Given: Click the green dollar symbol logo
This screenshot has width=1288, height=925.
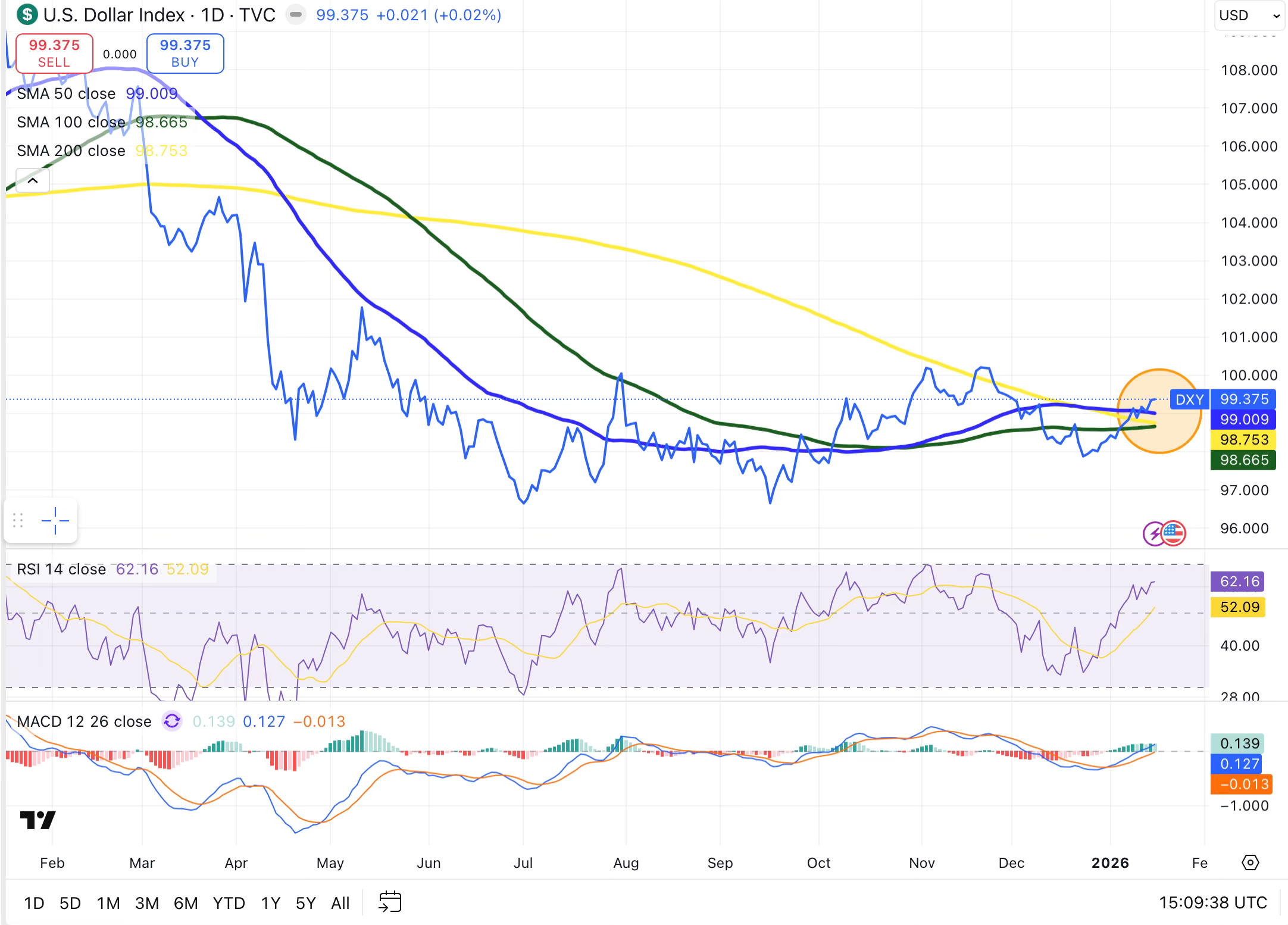Looking at the screenshot, I should point(27,14).
